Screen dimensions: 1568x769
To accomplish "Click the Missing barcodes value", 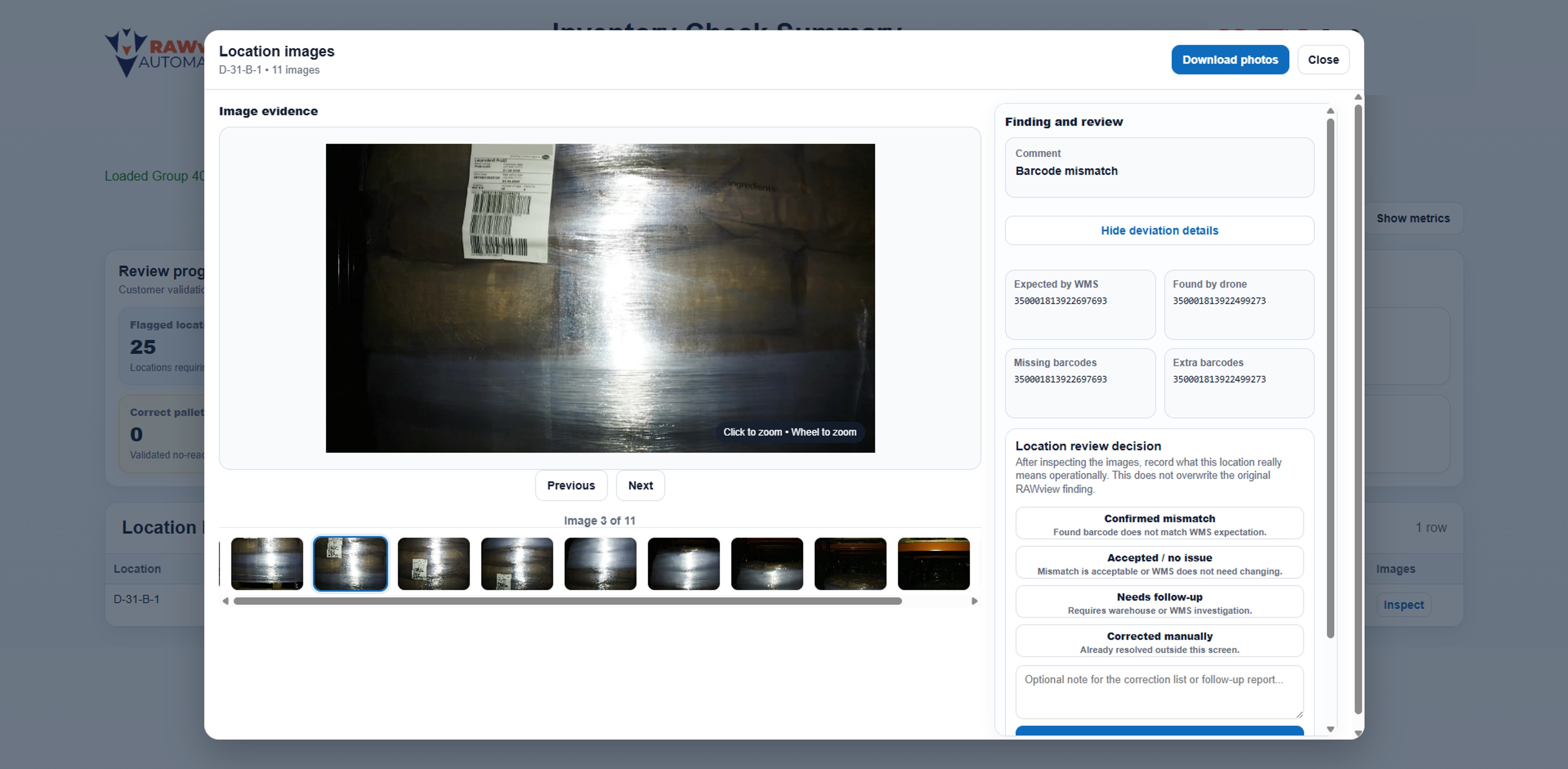I will 1060,379.
